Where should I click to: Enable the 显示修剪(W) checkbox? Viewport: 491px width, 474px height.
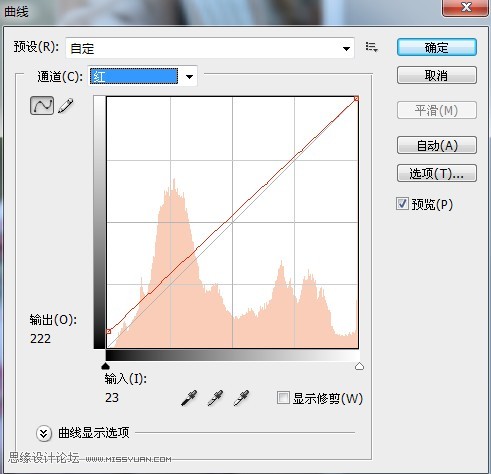tap(283, 398)
